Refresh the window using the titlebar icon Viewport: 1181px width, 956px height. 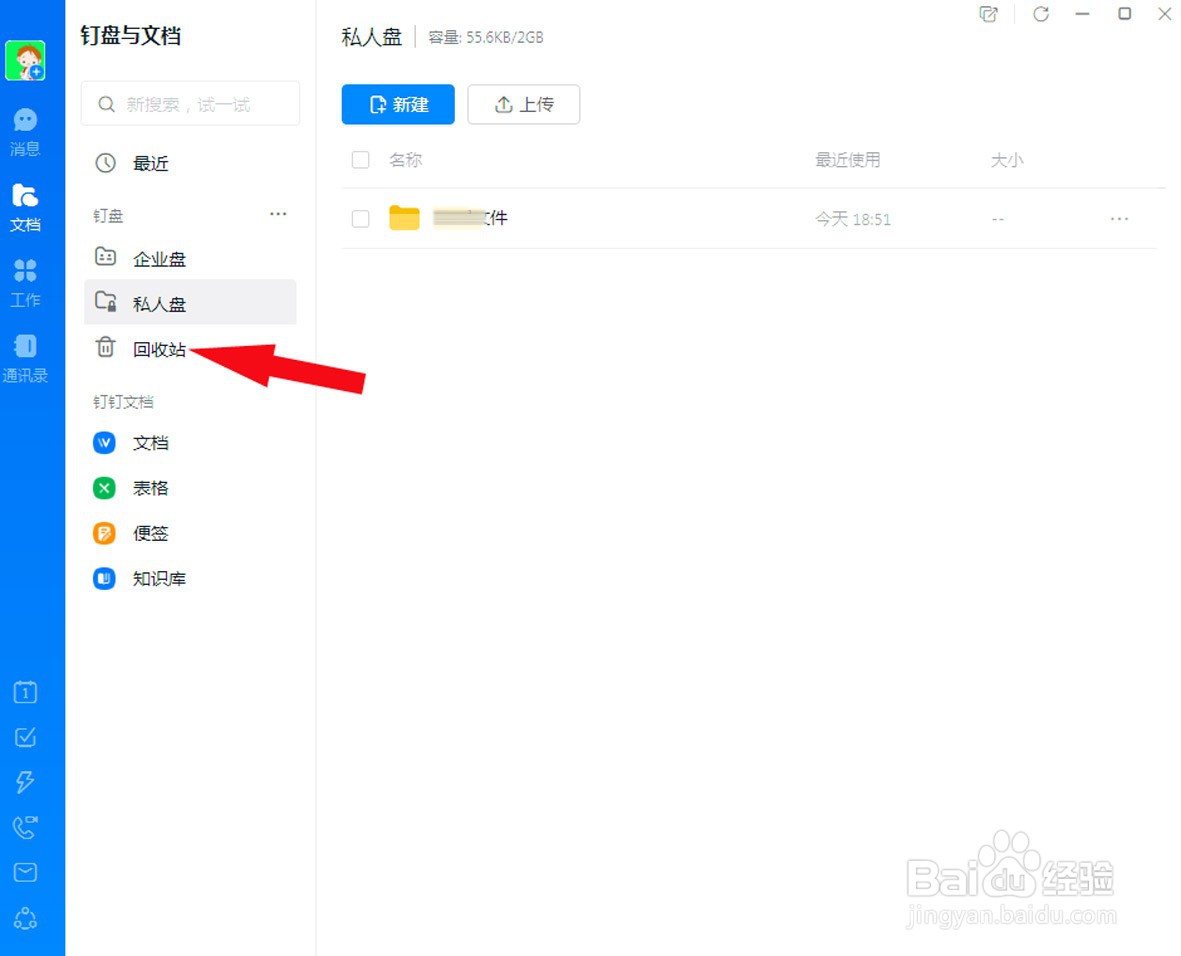(x=1041, y=14)
